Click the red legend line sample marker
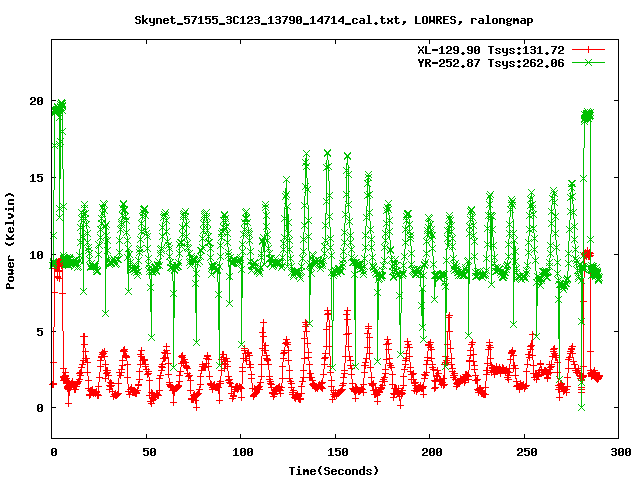This screenshot has height=480, width=640. (x=588, y=50)
